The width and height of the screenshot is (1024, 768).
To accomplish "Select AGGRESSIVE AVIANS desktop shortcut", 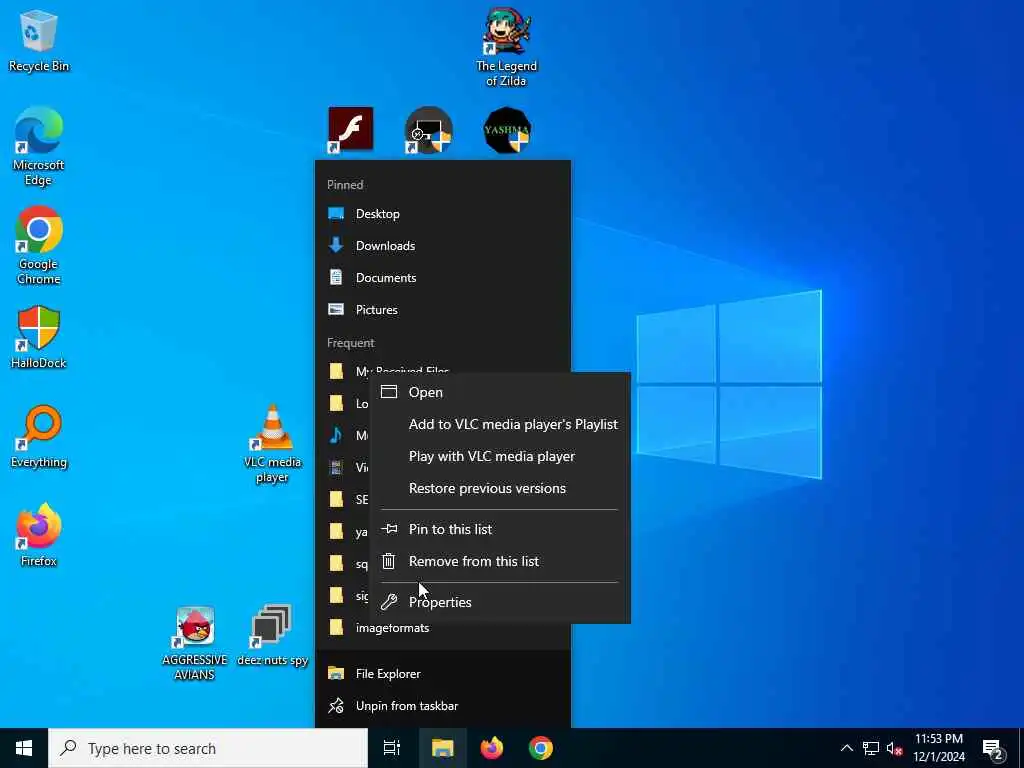I will (x=195, y=643).
